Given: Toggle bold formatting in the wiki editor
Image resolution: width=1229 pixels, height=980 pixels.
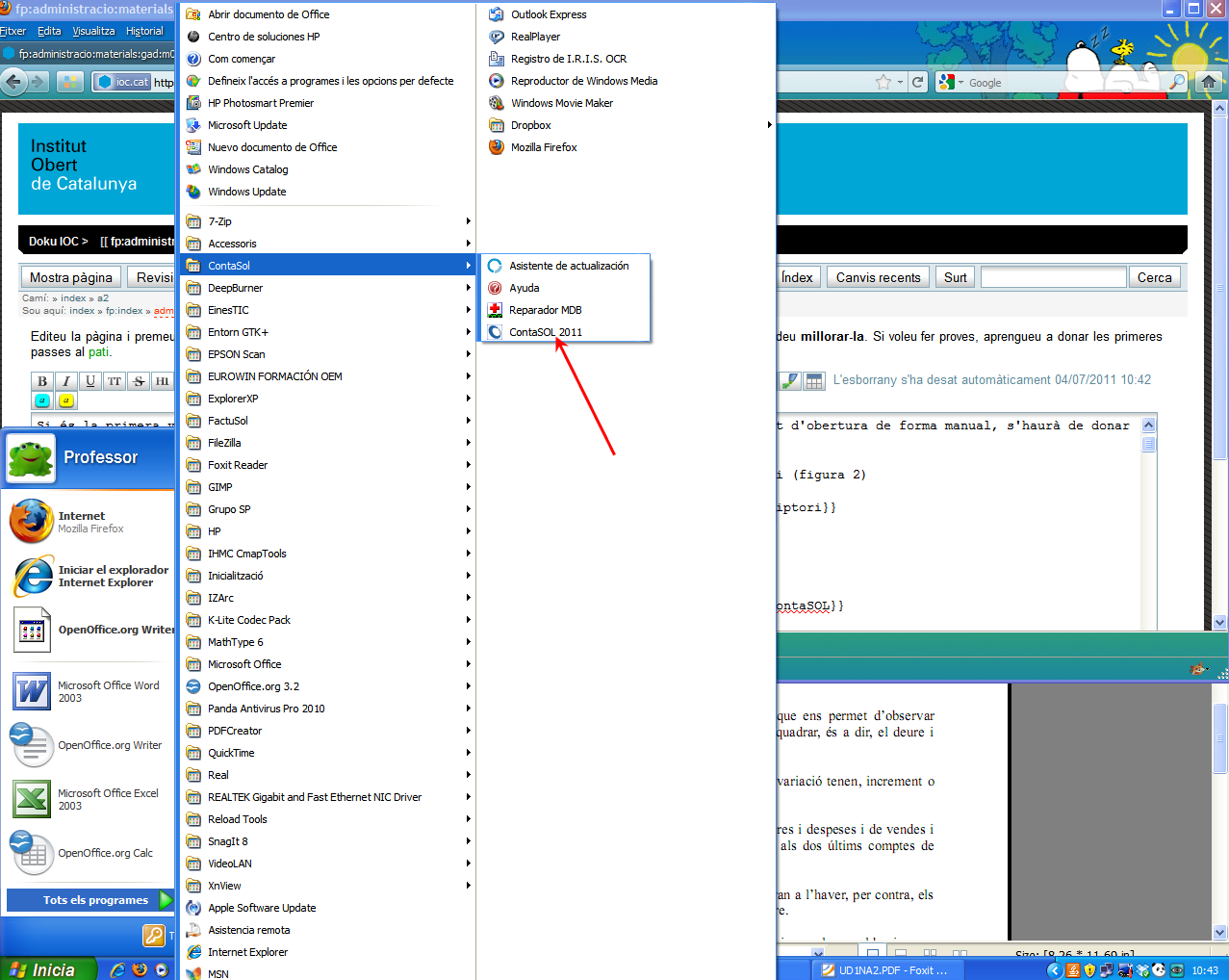Looking at the screenshot, I should tap(42, 381).
